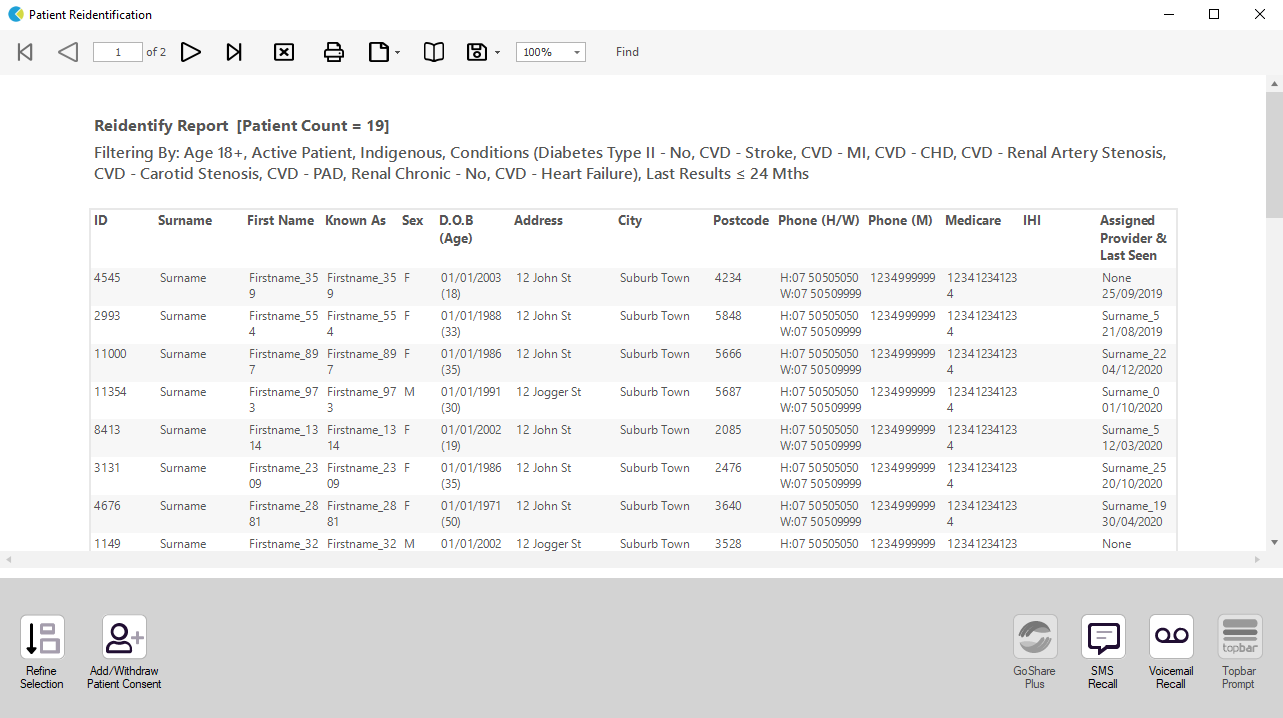Image resolution: width=1283 pixels, height=718 pixels.
Task: Go to the previous report page
Action: pos(68,52)
